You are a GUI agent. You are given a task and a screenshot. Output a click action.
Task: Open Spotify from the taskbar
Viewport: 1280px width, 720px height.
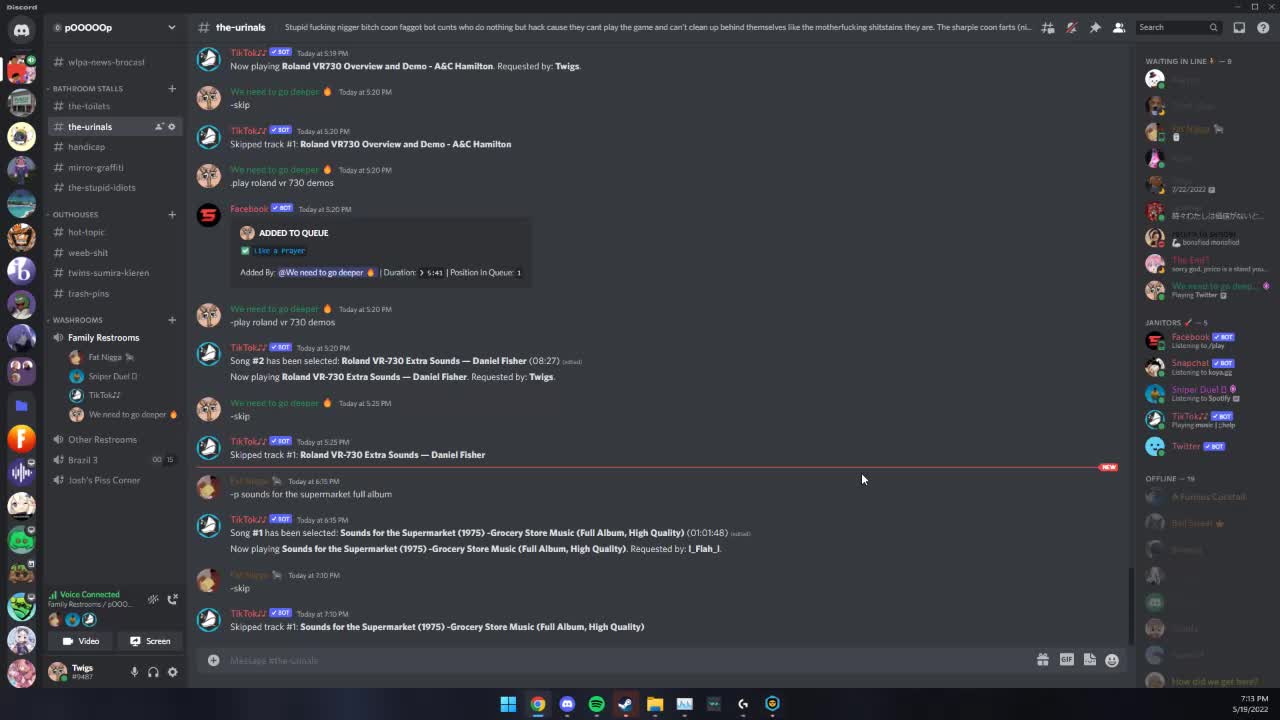click(596, 704)
